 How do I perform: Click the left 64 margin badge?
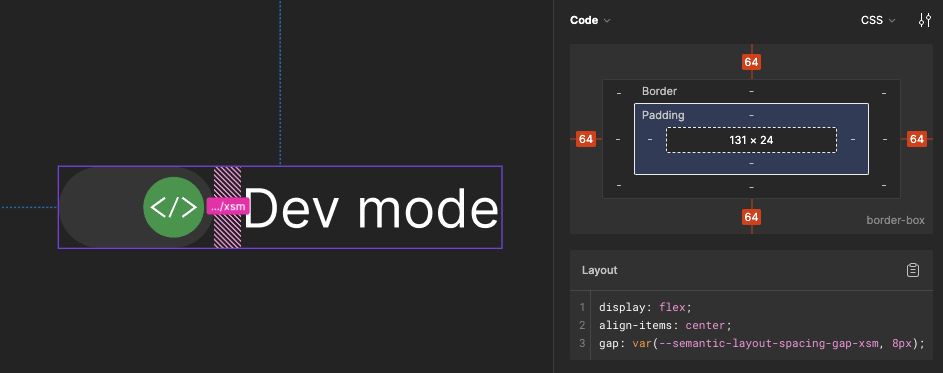(585, 139)
